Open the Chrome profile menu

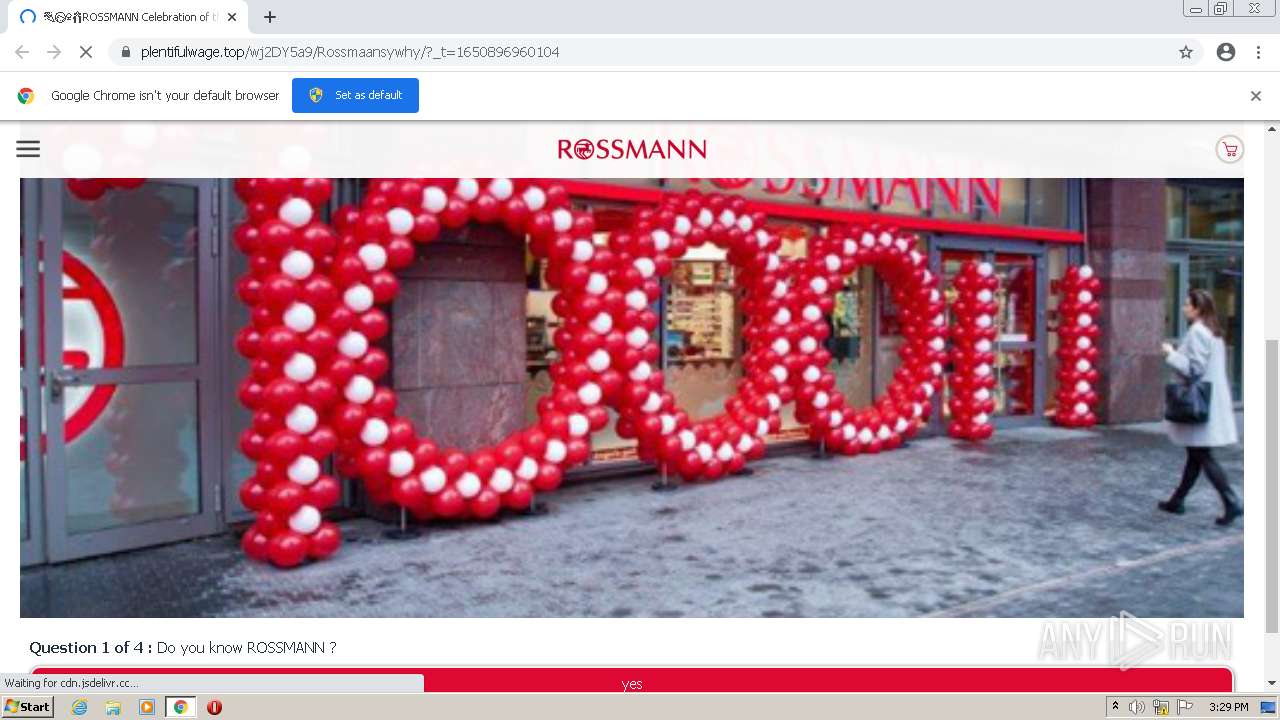1226,52
